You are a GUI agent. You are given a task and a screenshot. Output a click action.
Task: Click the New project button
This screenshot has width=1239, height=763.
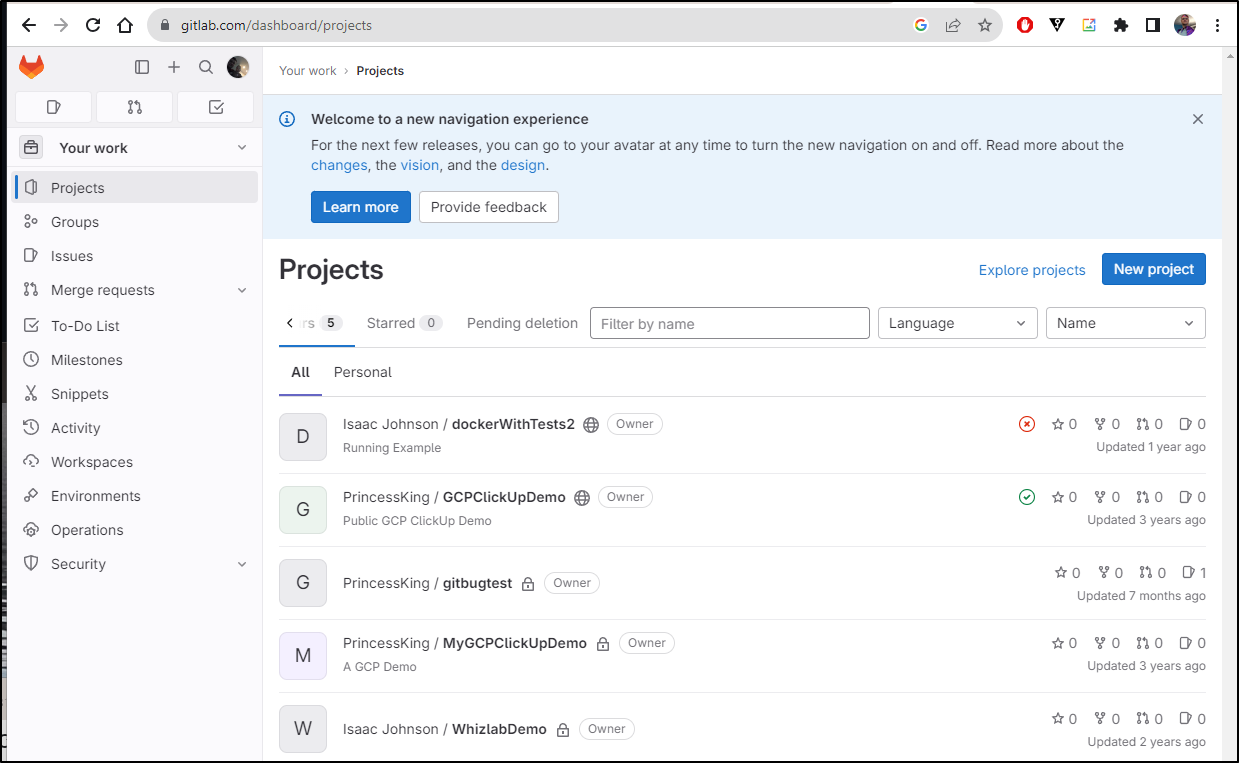point(1154,269)
